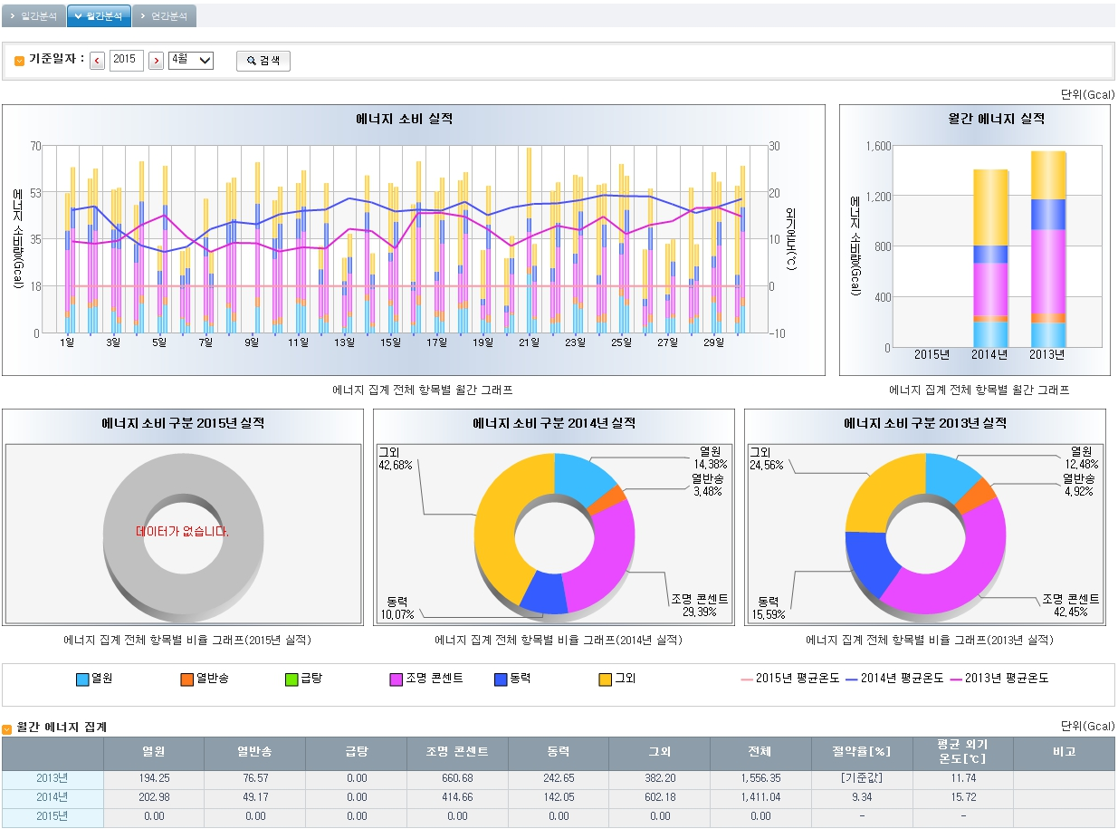Select the 2014년 row in the table
Image resolution: width=1118 pixels, height=829 pixels.
(x=52, y=797)
